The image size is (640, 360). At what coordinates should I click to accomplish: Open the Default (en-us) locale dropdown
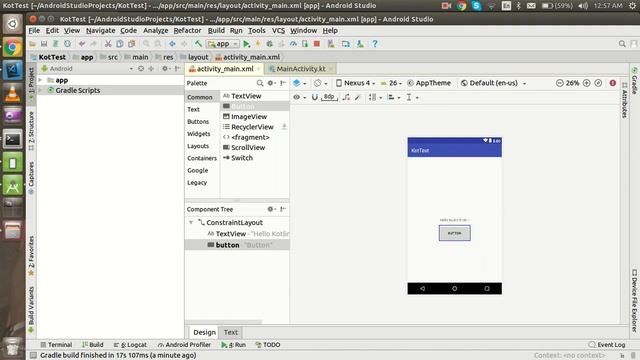coord(493,83)
